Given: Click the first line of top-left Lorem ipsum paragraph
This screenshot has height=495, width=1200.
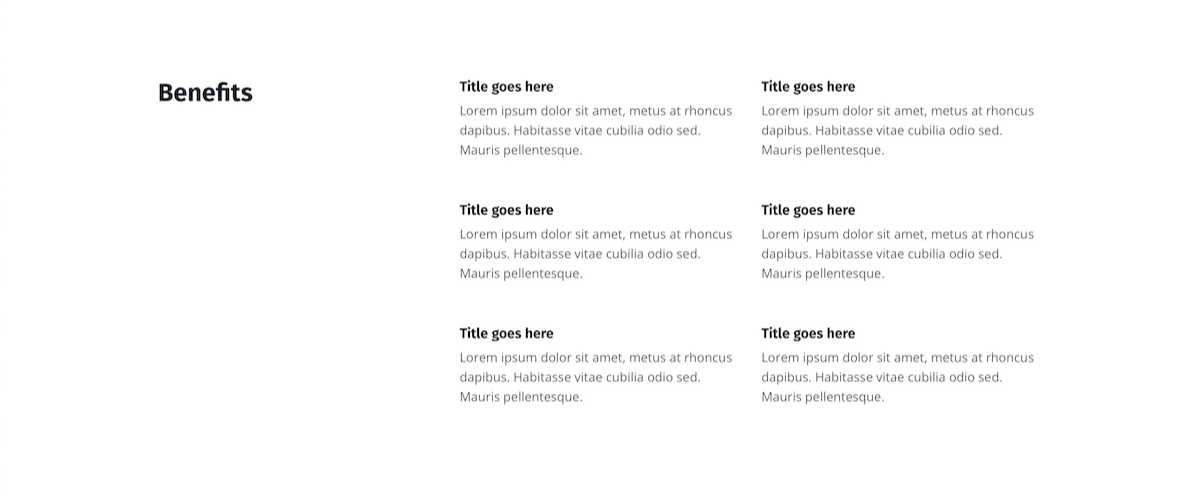Looking at the screenshot, I should (596, 111).
